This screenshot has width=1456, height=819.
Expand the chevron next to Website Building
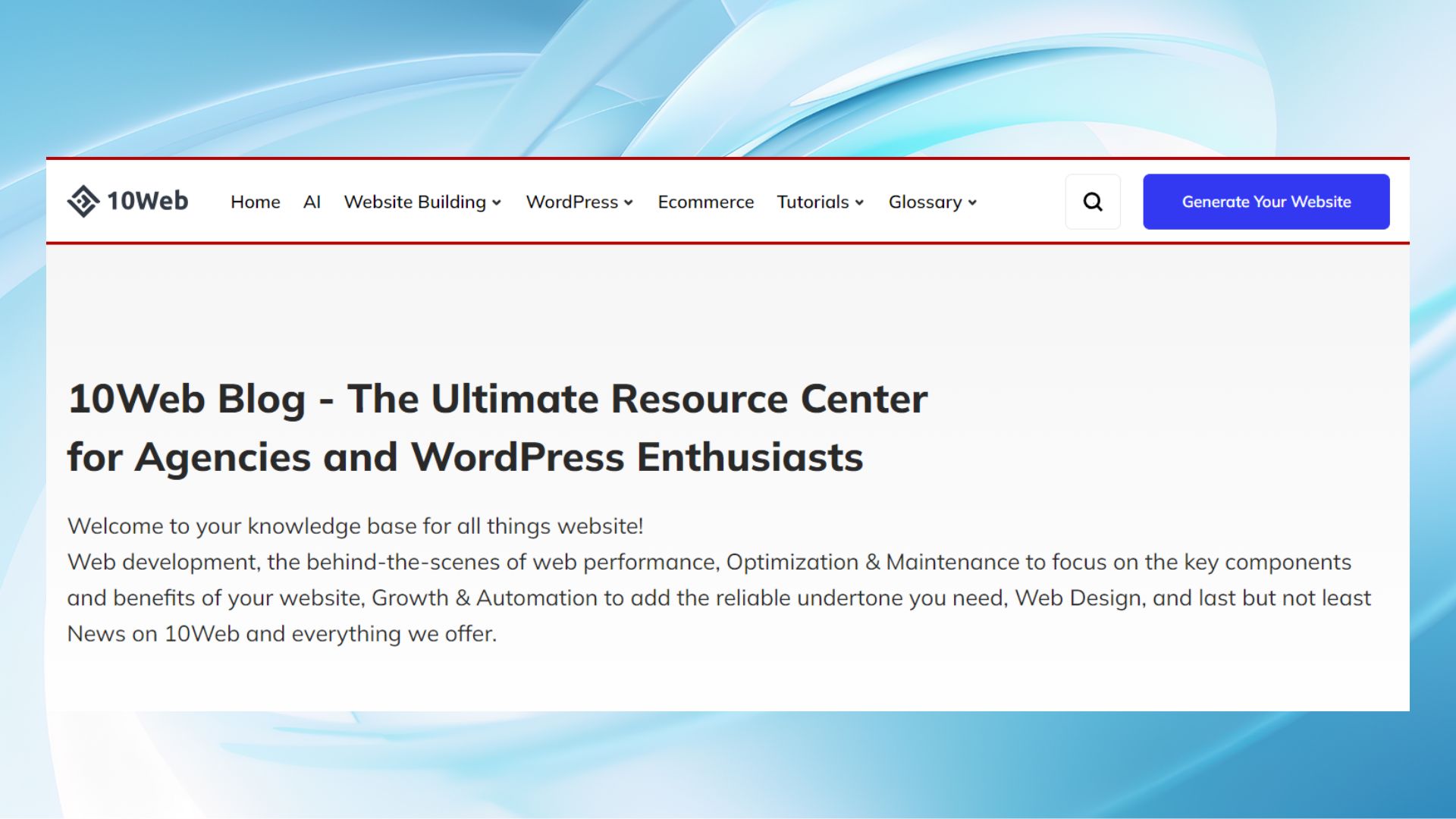click(497, 202)
